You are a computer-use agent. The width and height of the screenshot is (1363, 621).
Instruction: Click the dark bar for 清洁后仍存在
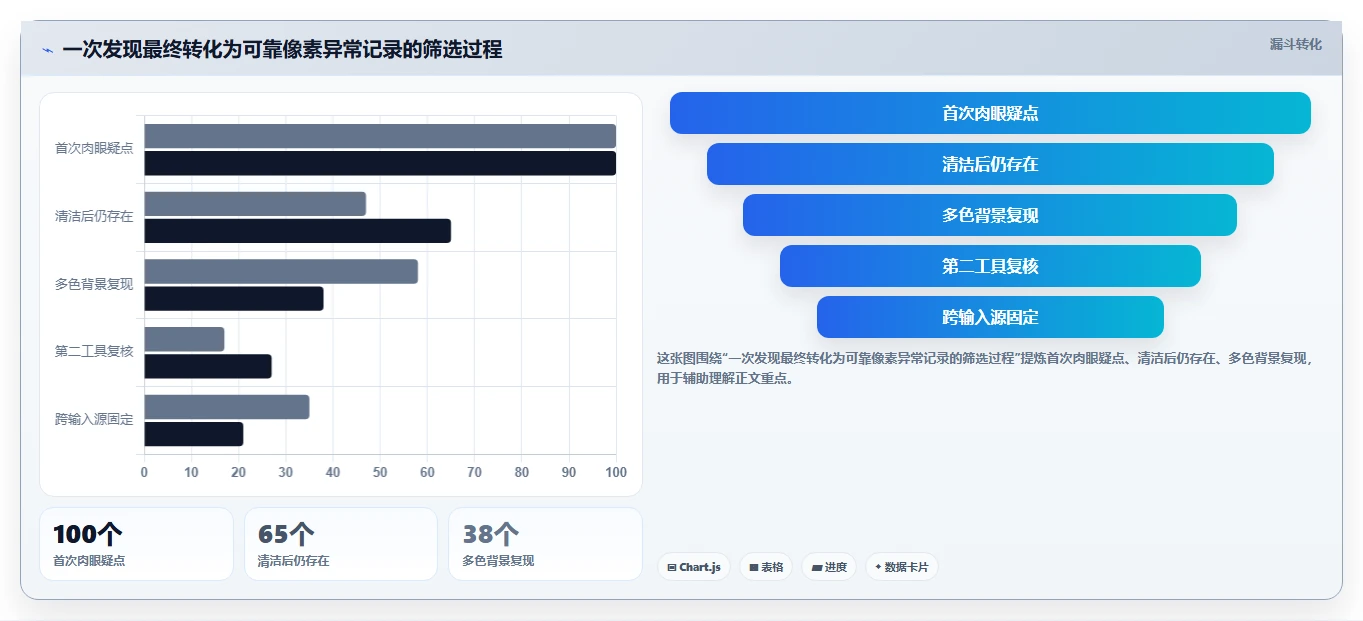[x=297, y=231]
